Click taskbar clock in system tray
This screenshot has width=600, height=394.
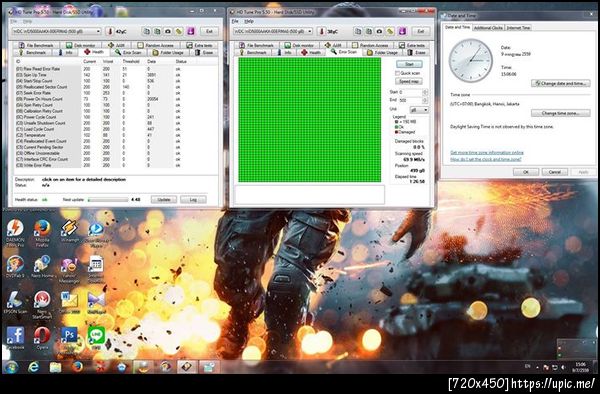coord(580,367)
